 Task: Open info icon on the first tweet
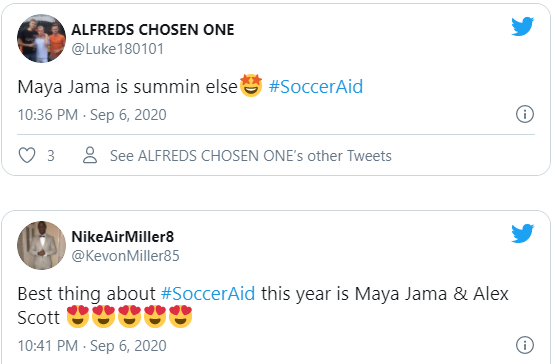[525, 114]
